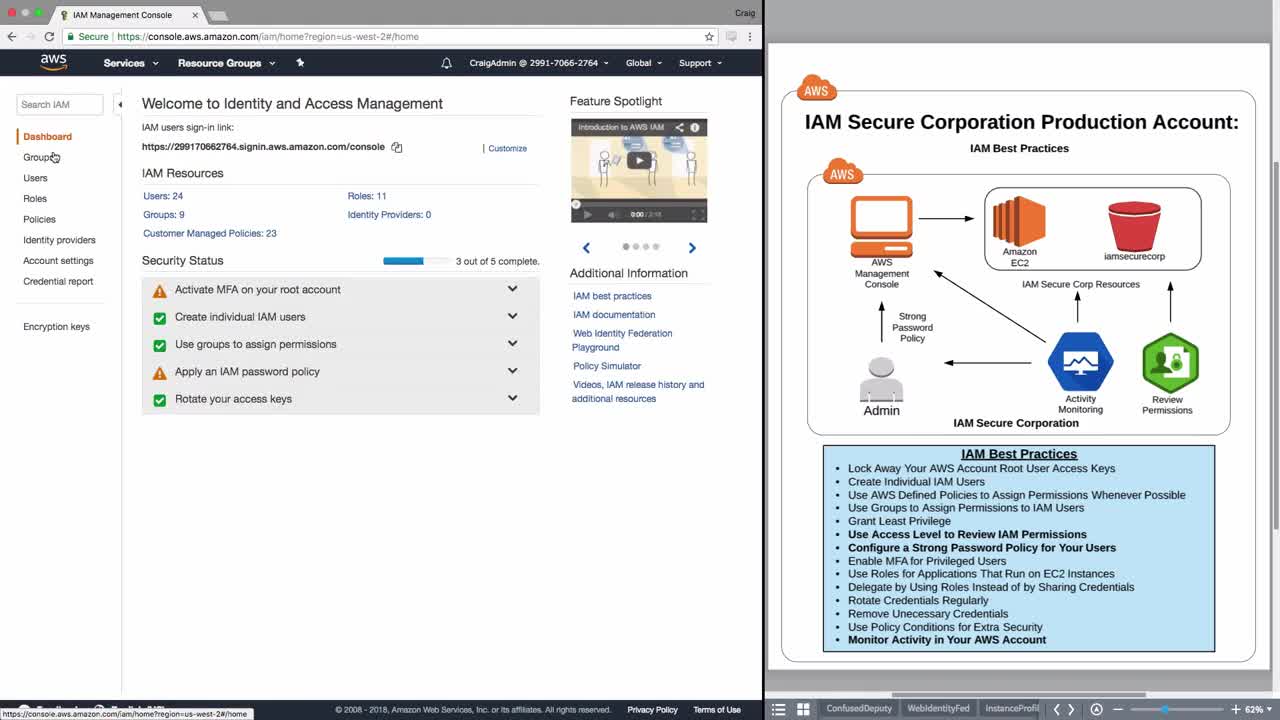
Task: Open the pin shortcuts icon in AWS navbar
Action: [x=300, y=63]
